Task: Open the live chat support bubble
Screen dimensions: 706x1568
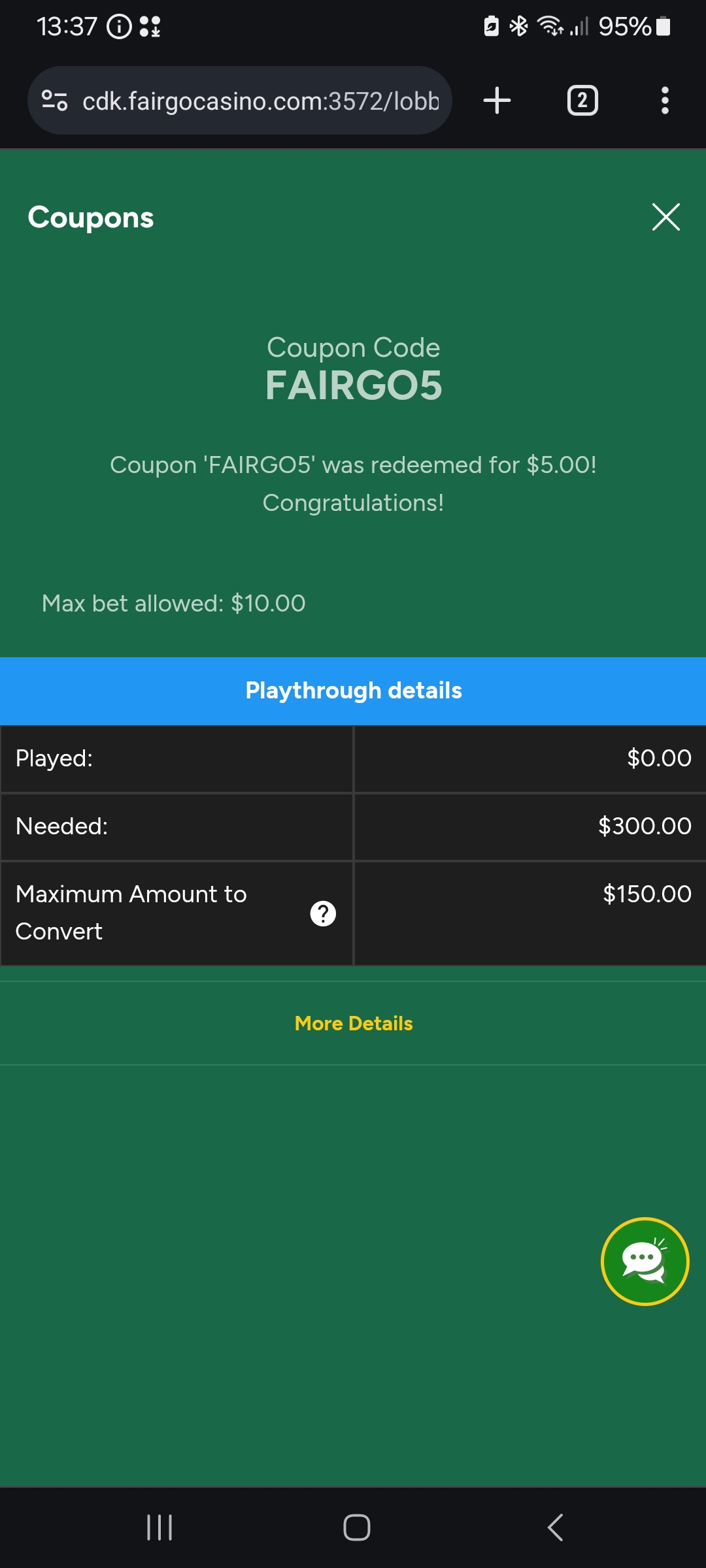Action: click(644, 1262)
